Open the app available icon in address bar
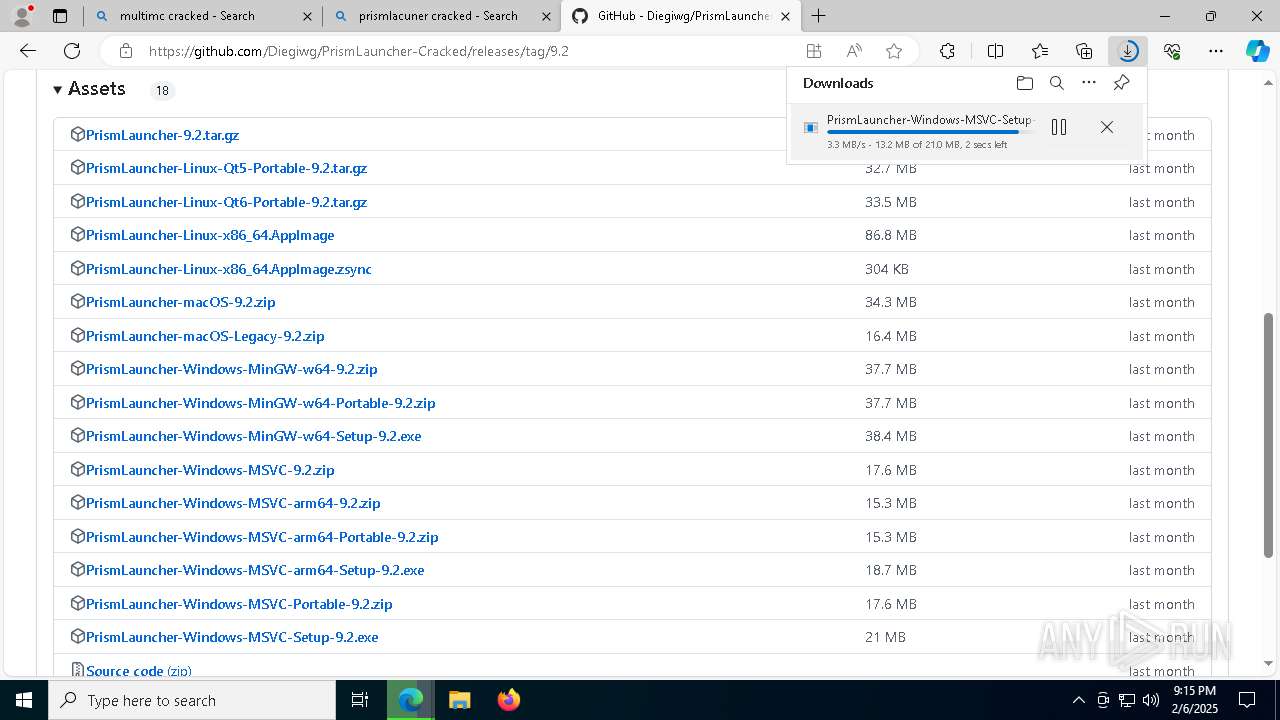The image size is (1280, 720). tap(814, 51)
